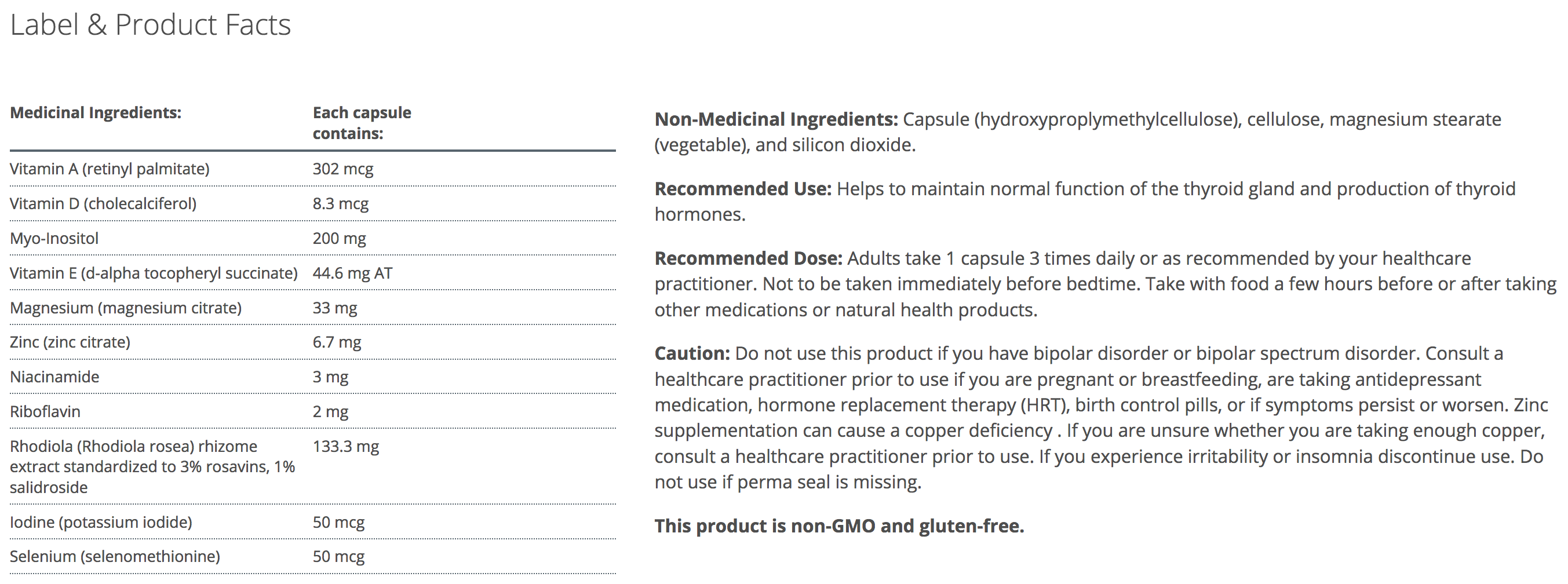Click the "Non-Medicinal Ingredients:" bold label

(775, 120)
